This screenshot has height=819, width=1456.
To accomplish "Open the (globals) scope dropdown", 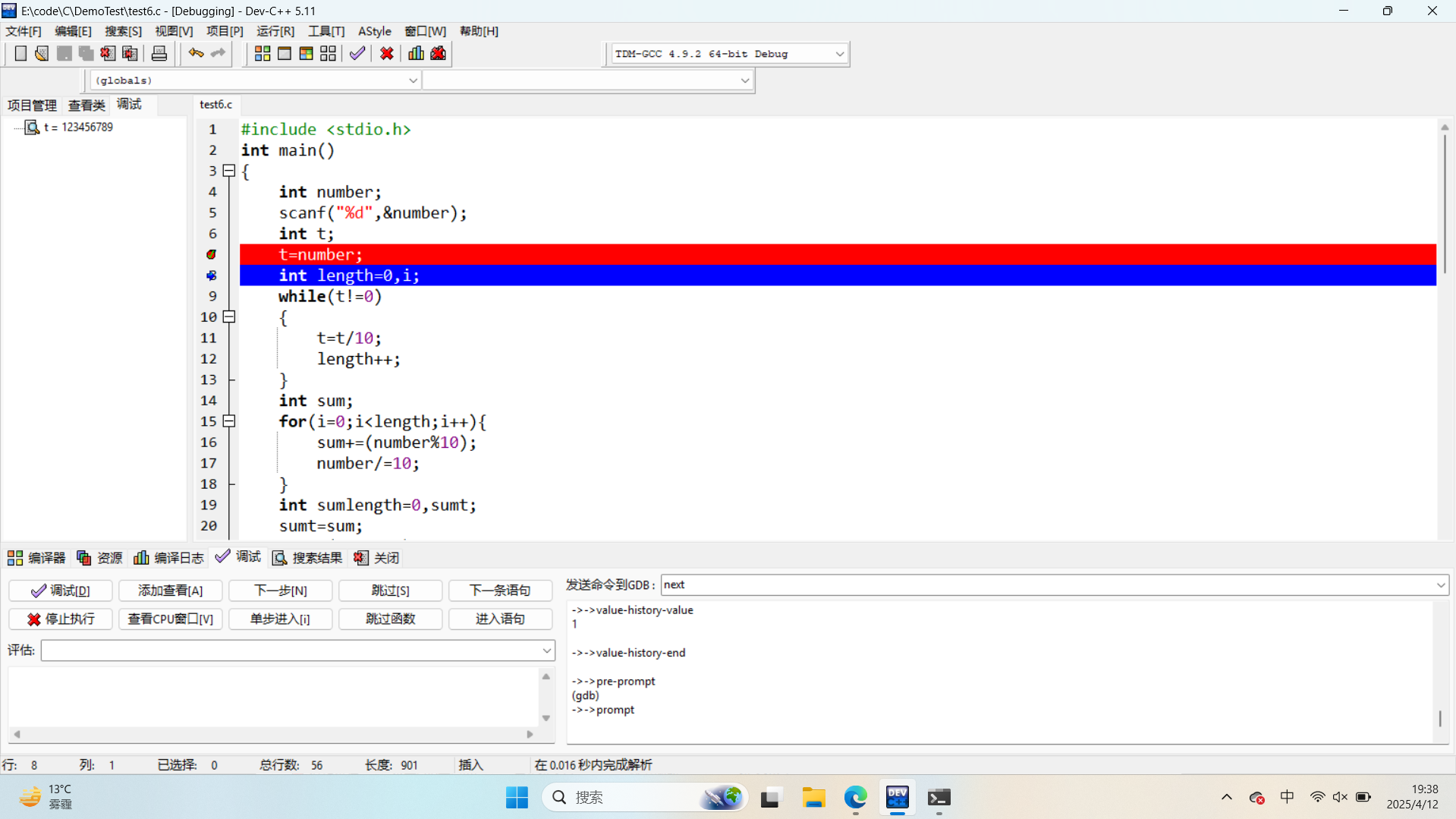I will 413,80.
